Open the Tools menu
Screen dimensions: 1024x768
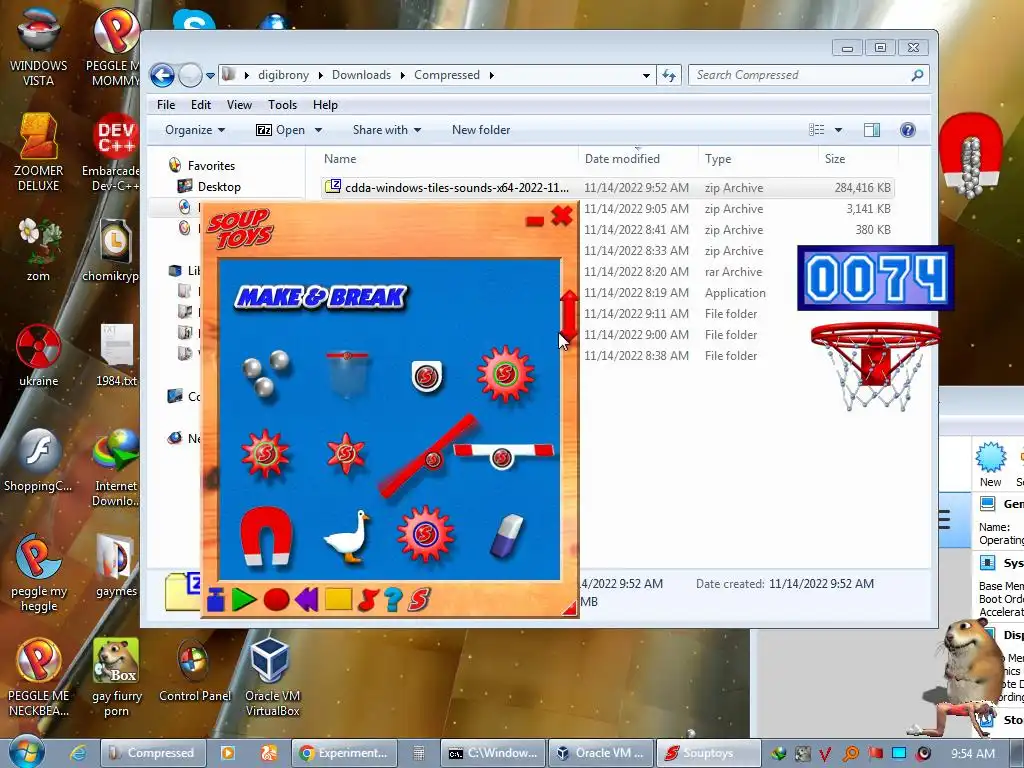pos(282,104)
